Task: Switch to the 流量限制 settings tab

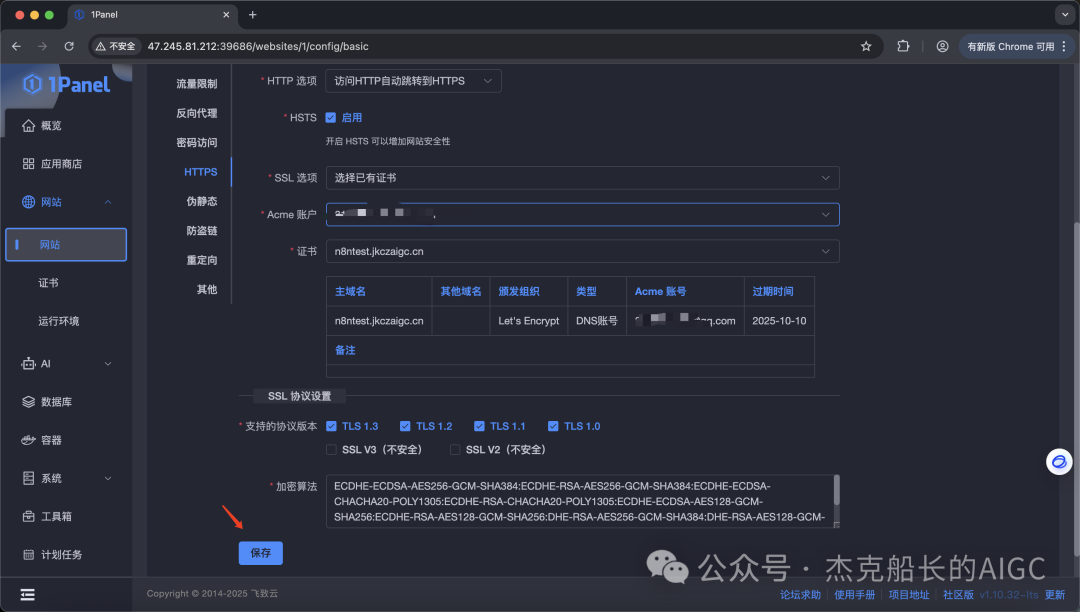Action: click(x=196, y=83)
